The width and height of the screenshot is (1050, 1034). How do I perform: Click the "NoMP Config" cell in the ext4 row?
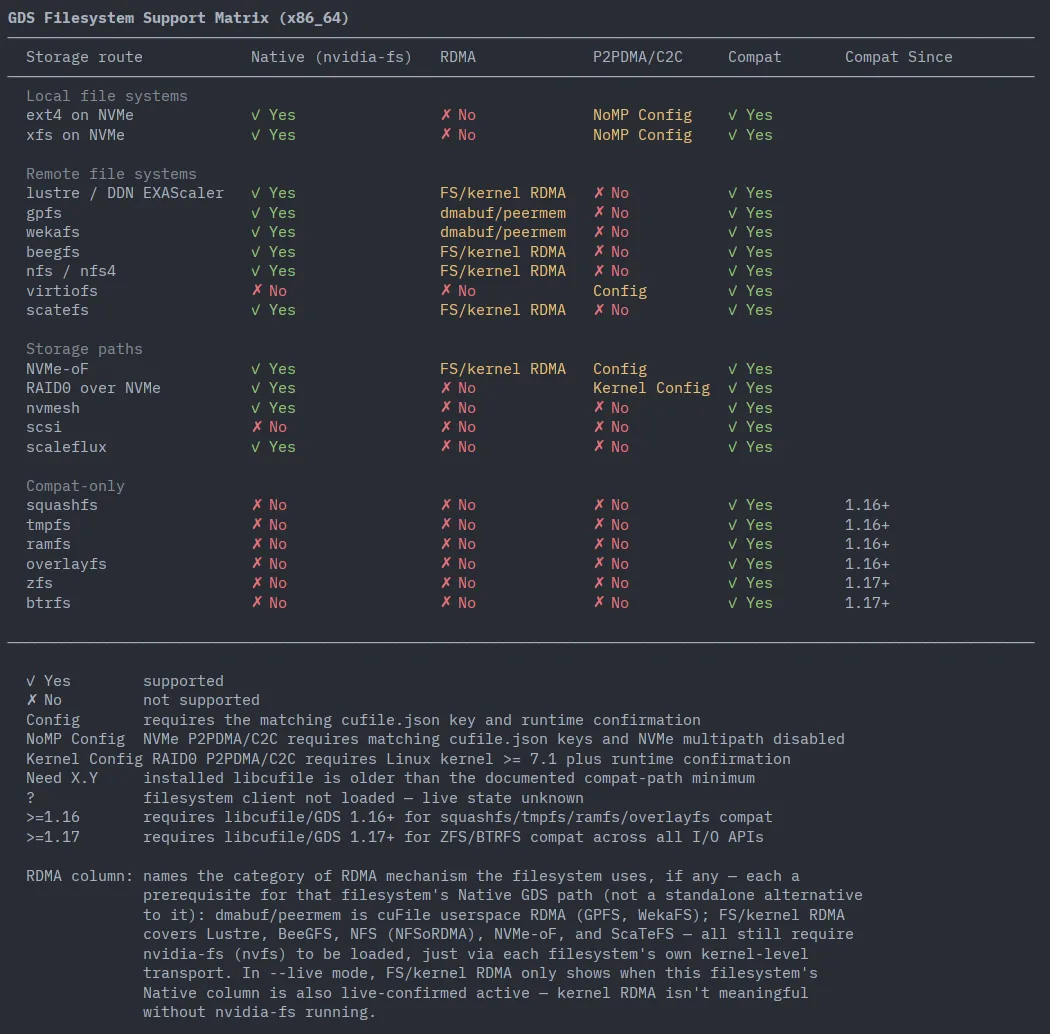click(x=642, y=115)
